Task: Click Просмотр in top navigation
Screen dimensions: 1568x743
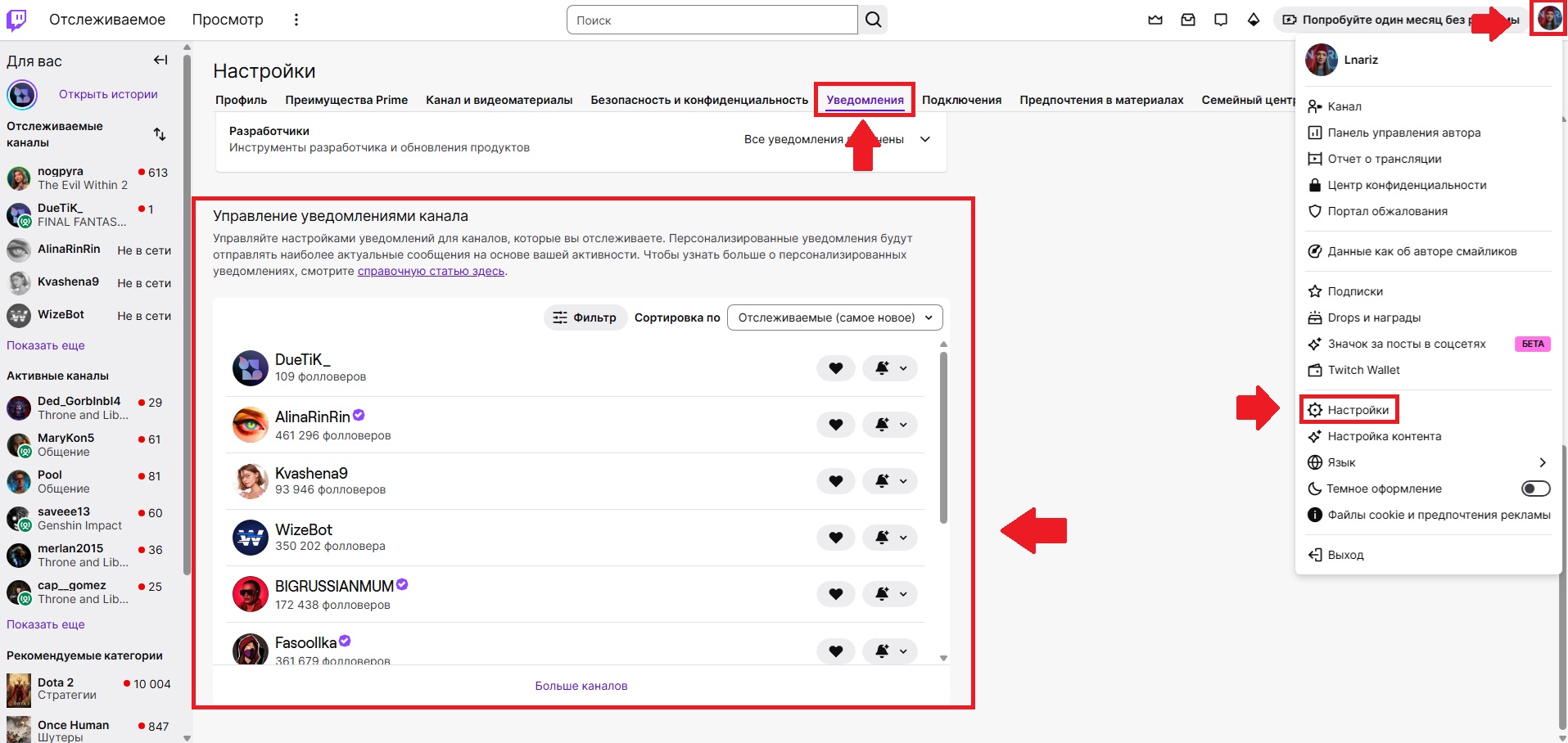Action: coord(228,20)
